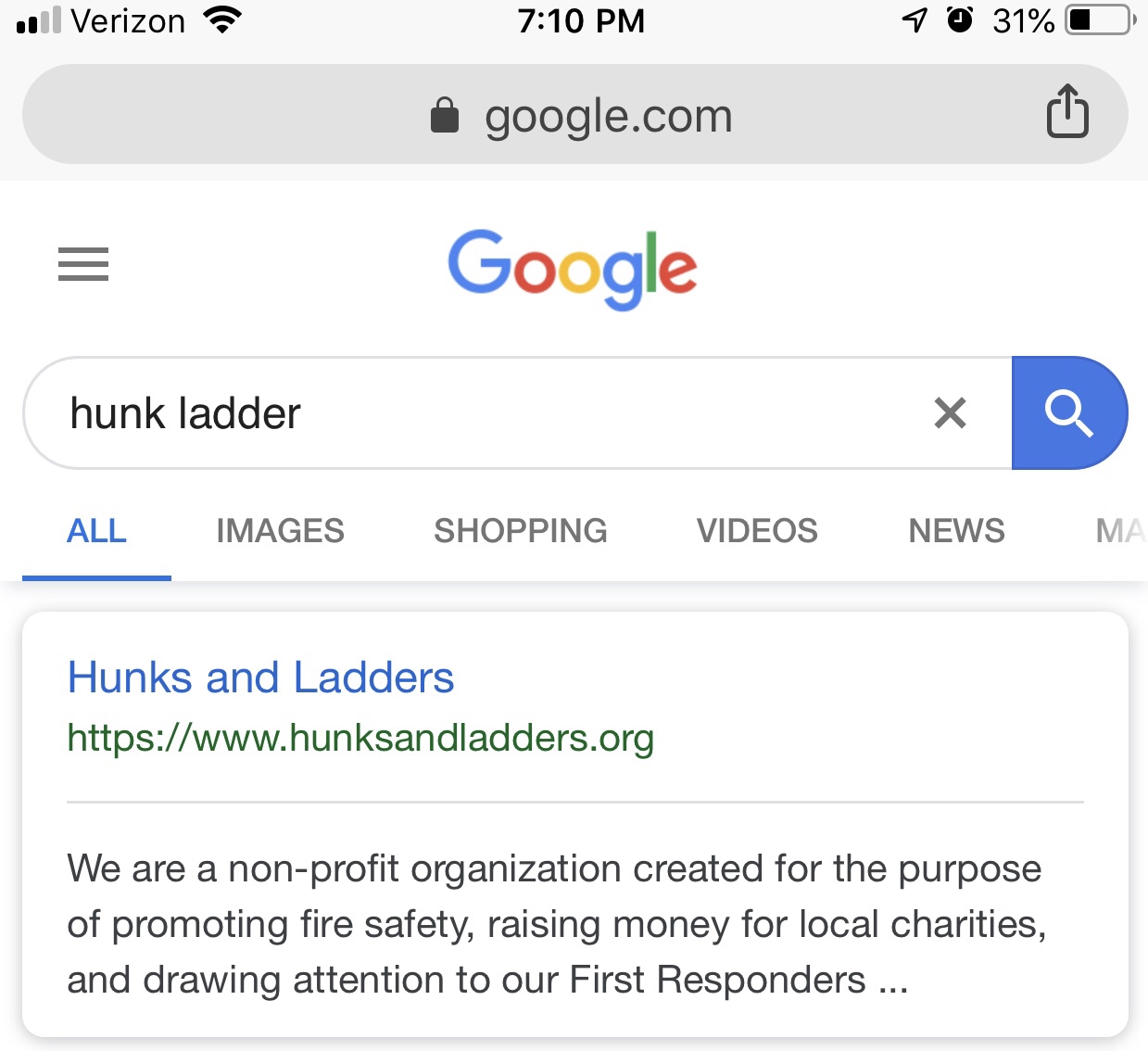Switch to the IMAGES tab
The image size is (1148, 1051).
(x=280, y=531)
